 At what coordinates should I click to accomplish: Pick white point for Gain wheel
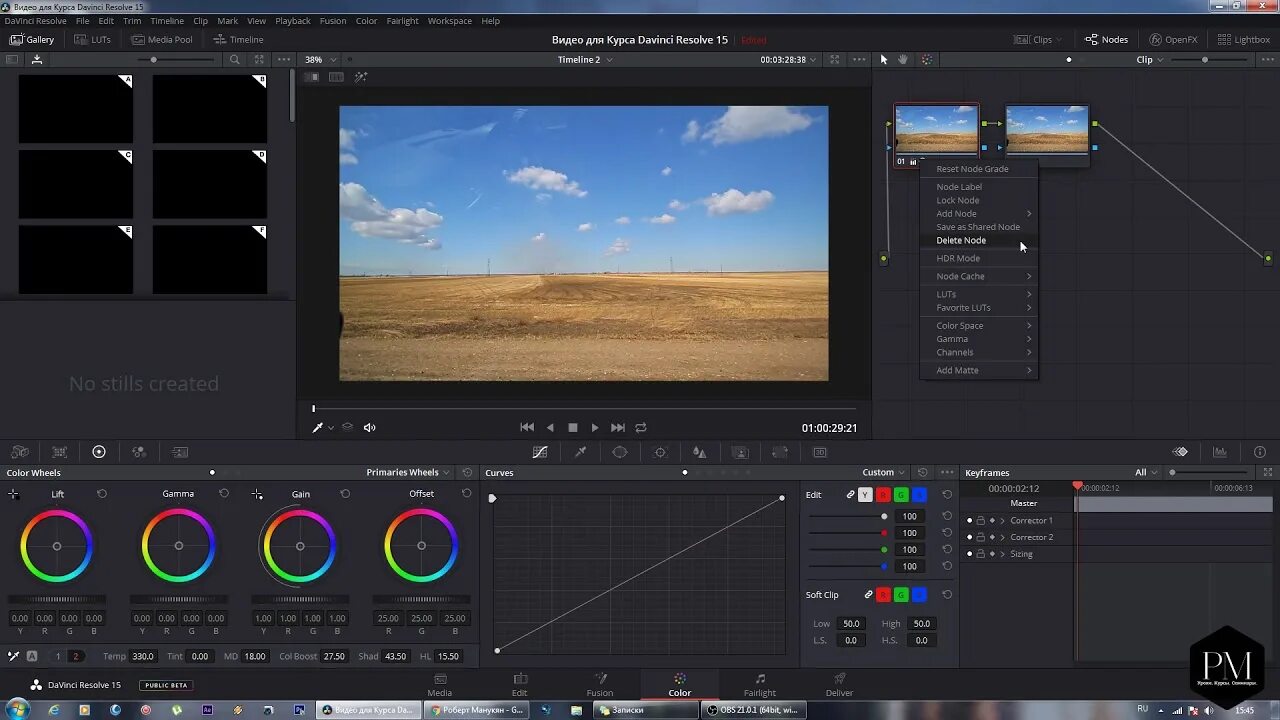(258, 494)
